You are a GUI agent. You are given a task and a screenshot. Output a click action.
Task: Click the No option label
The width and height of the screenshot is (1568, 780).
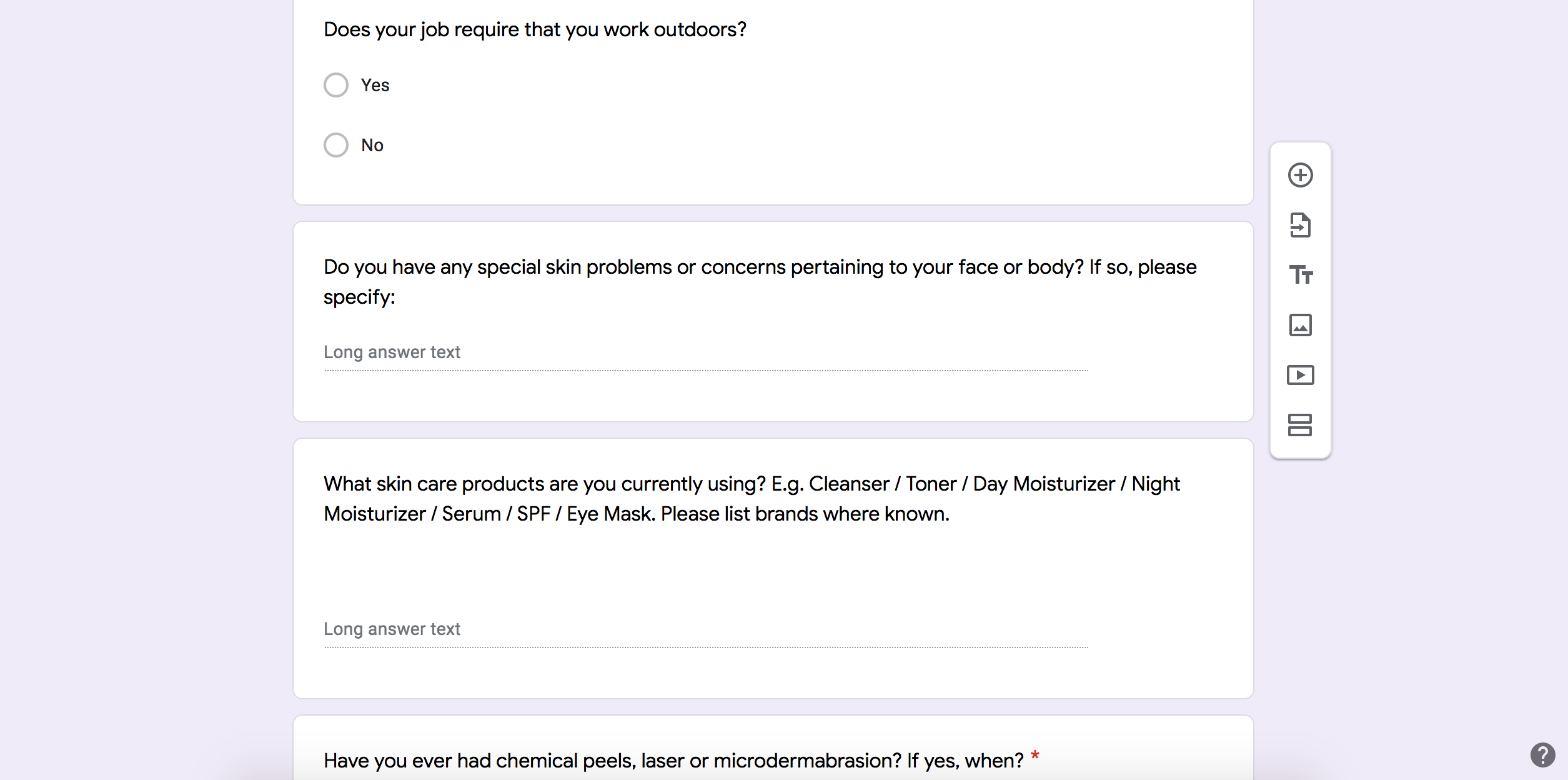(x=372, y=145)
